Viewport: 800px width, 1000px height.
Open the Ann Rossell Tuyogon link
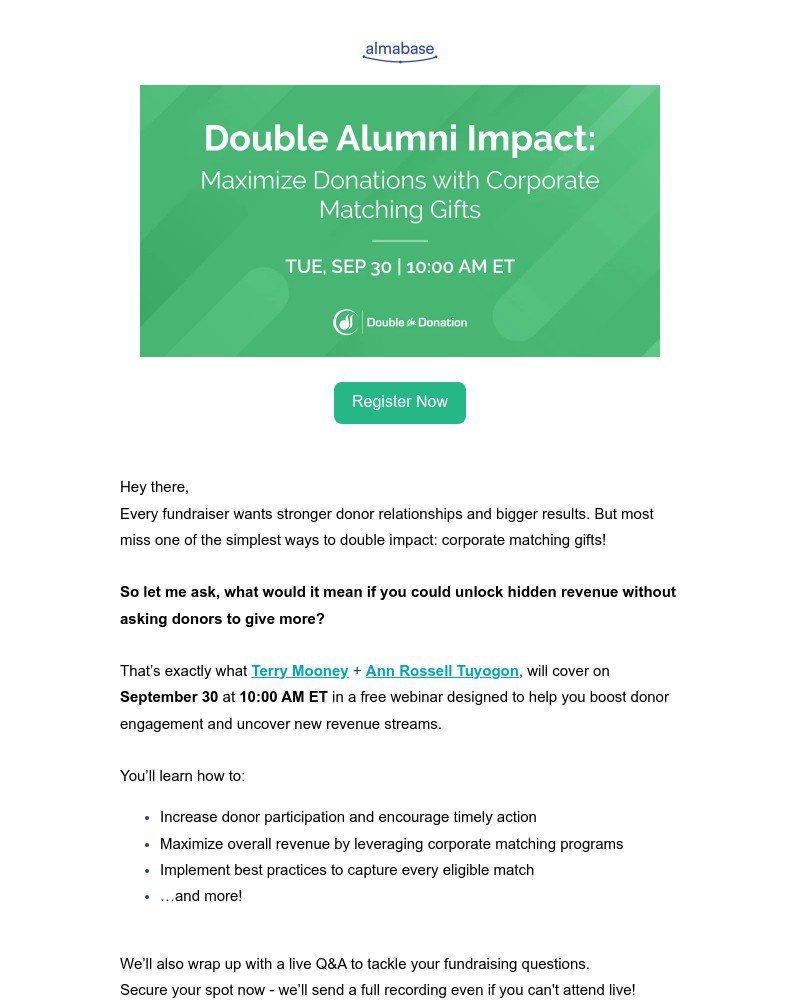click(x=442, y=671)
